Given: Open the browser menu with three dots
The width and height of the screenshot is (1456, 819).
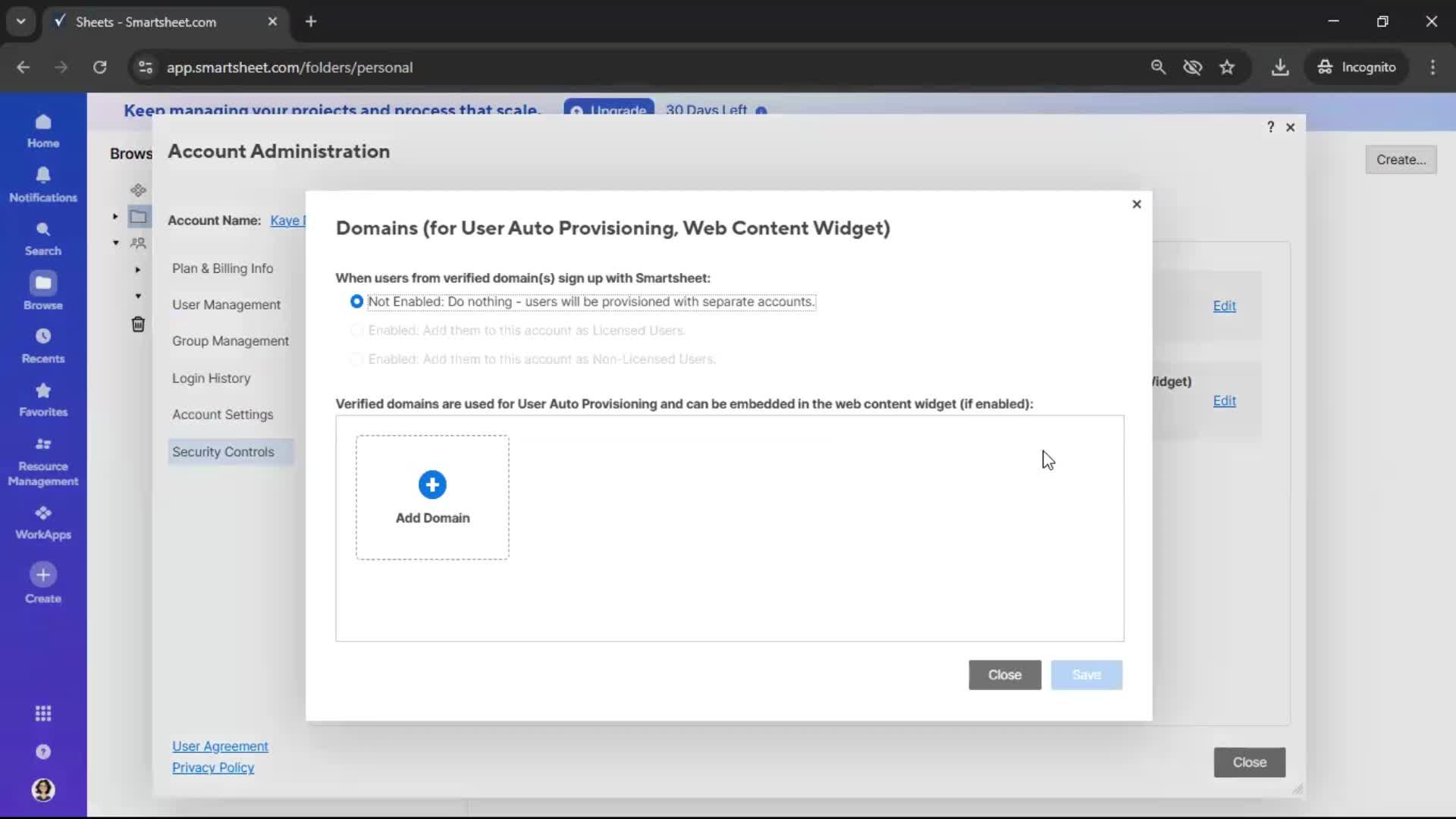Looking at the screenshot, I should pyautogui.click(x=1433, y=67).
